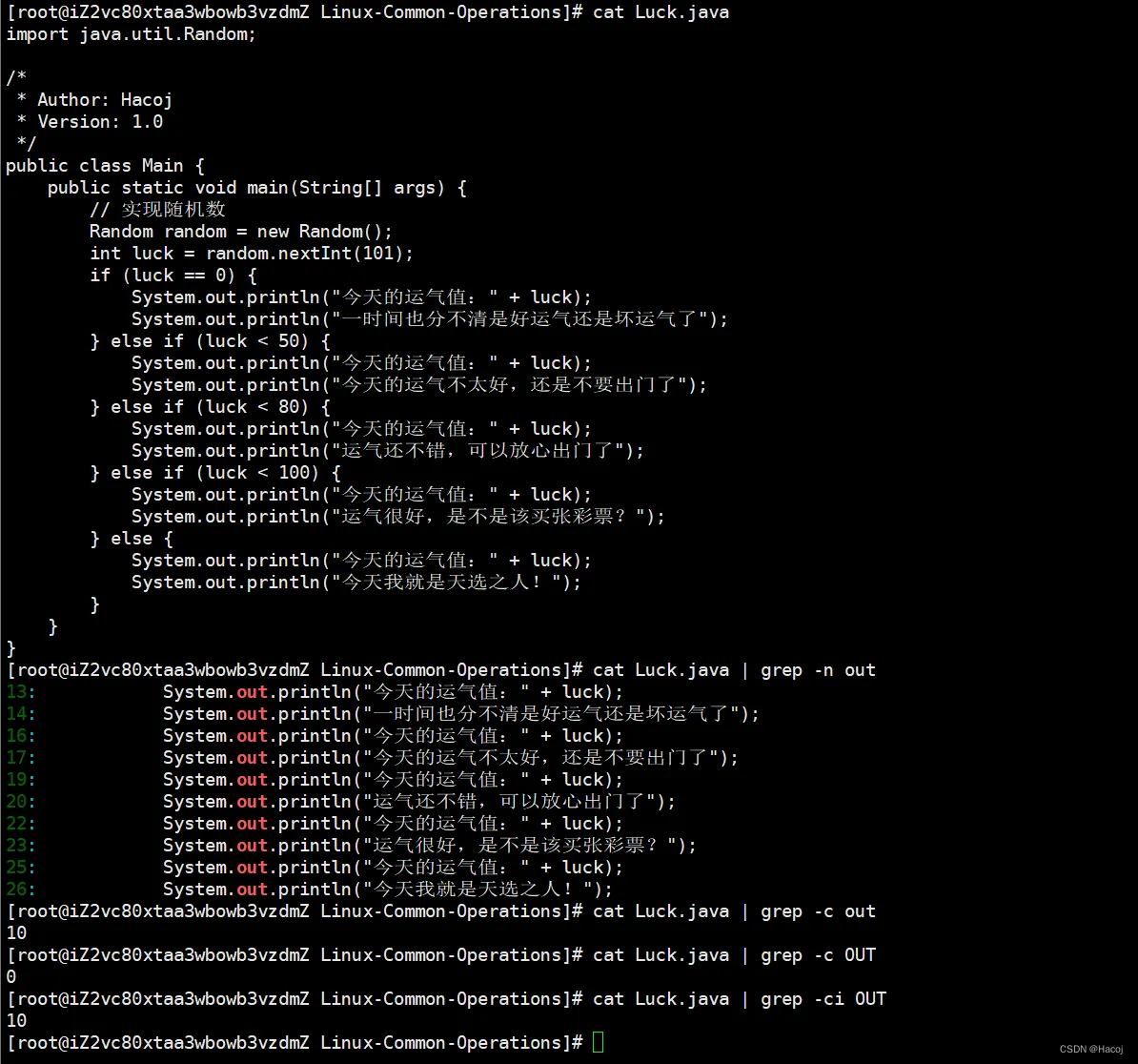Screen dimensions: 1138x1064
Task: Click the '* Author: Hacoj' comment line
Action: 94,100
